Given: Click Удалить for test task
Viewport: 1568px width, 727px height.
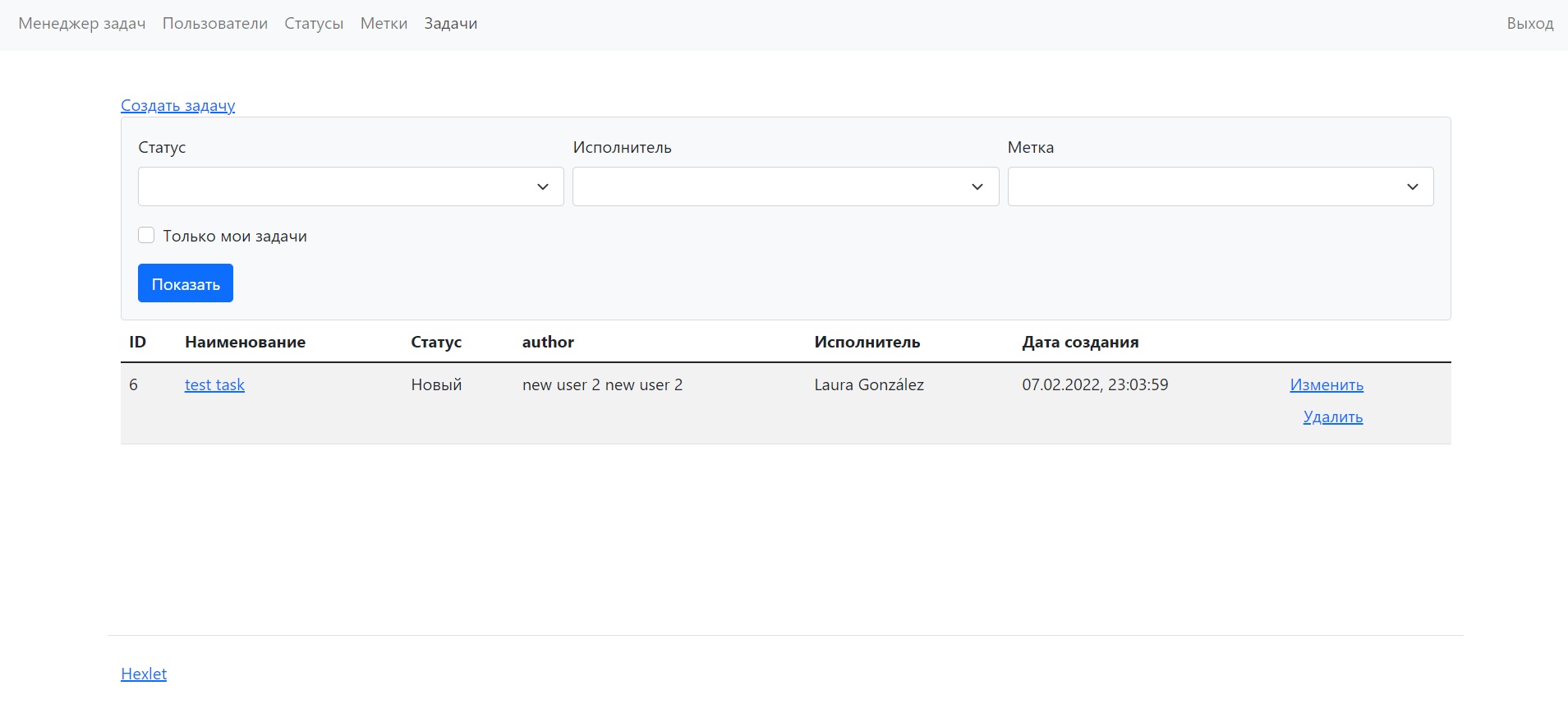Looking at the screenshot, I should [1333, 416].
